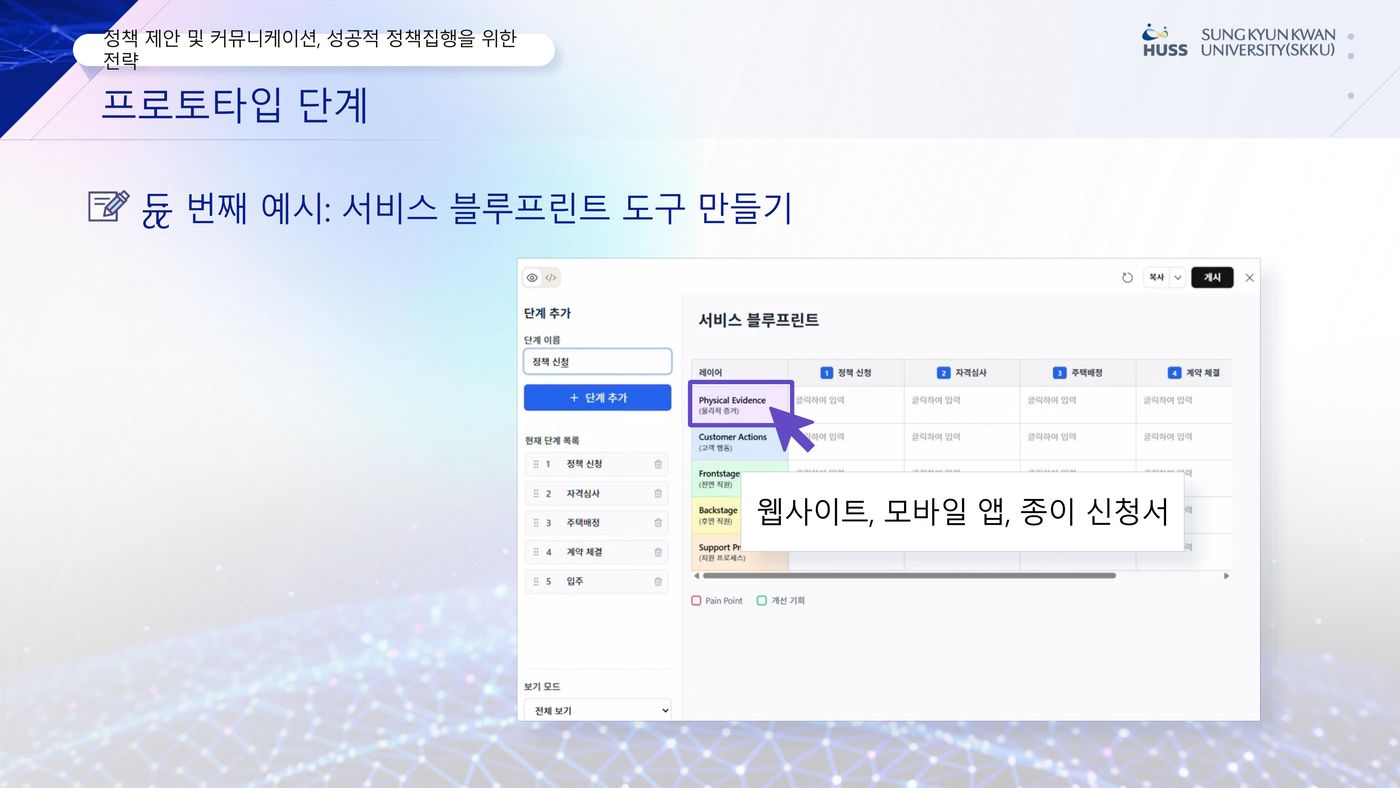Screen dimensions: 1400x788
Task: Click drag handle of step 1 정책 신청
Action: pyautogui.click(x=536, y=464)
